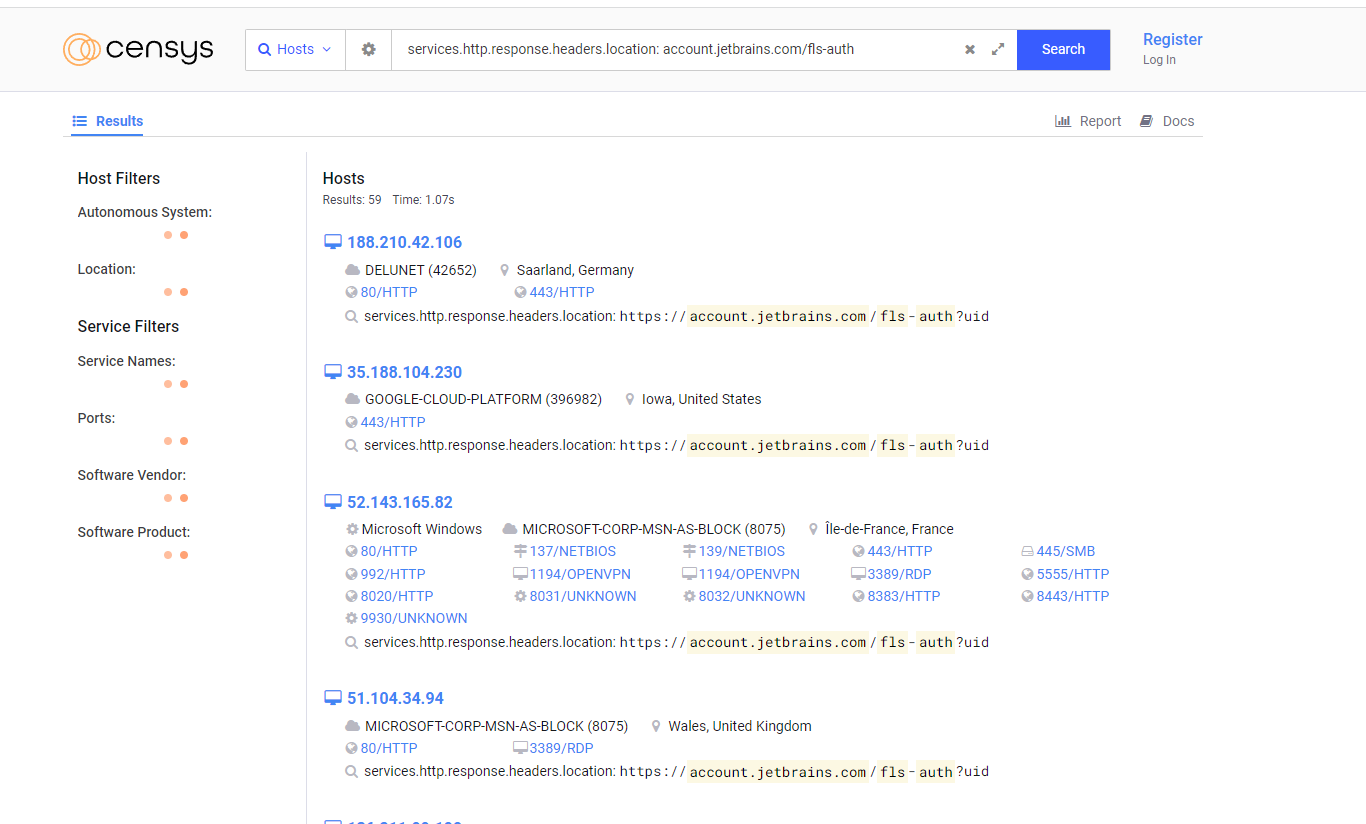Click the 'Ports:' filter label
This screenshot has height=824, width=1366.
coord(97,418)
